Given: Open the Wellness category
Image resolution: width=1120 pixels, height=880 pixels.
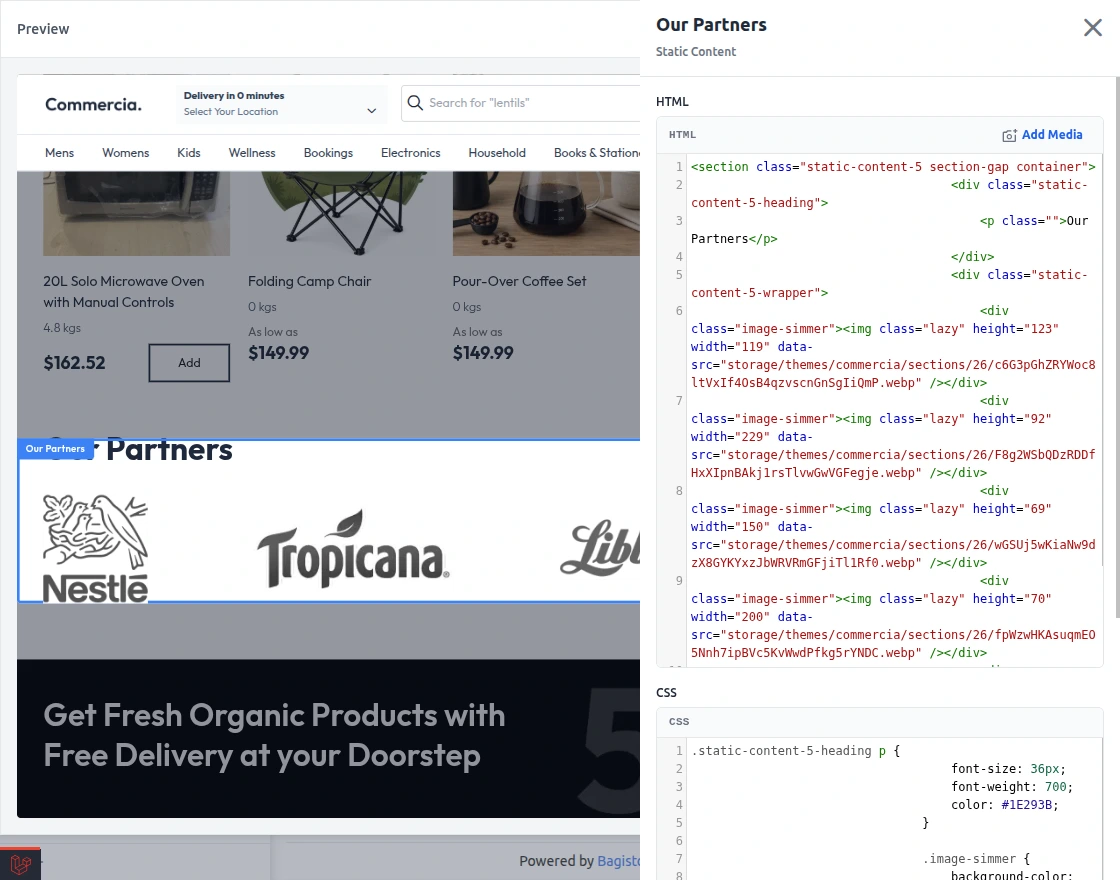Looking at the screenshot, I should pyautogui.click(x=251, y=153).
